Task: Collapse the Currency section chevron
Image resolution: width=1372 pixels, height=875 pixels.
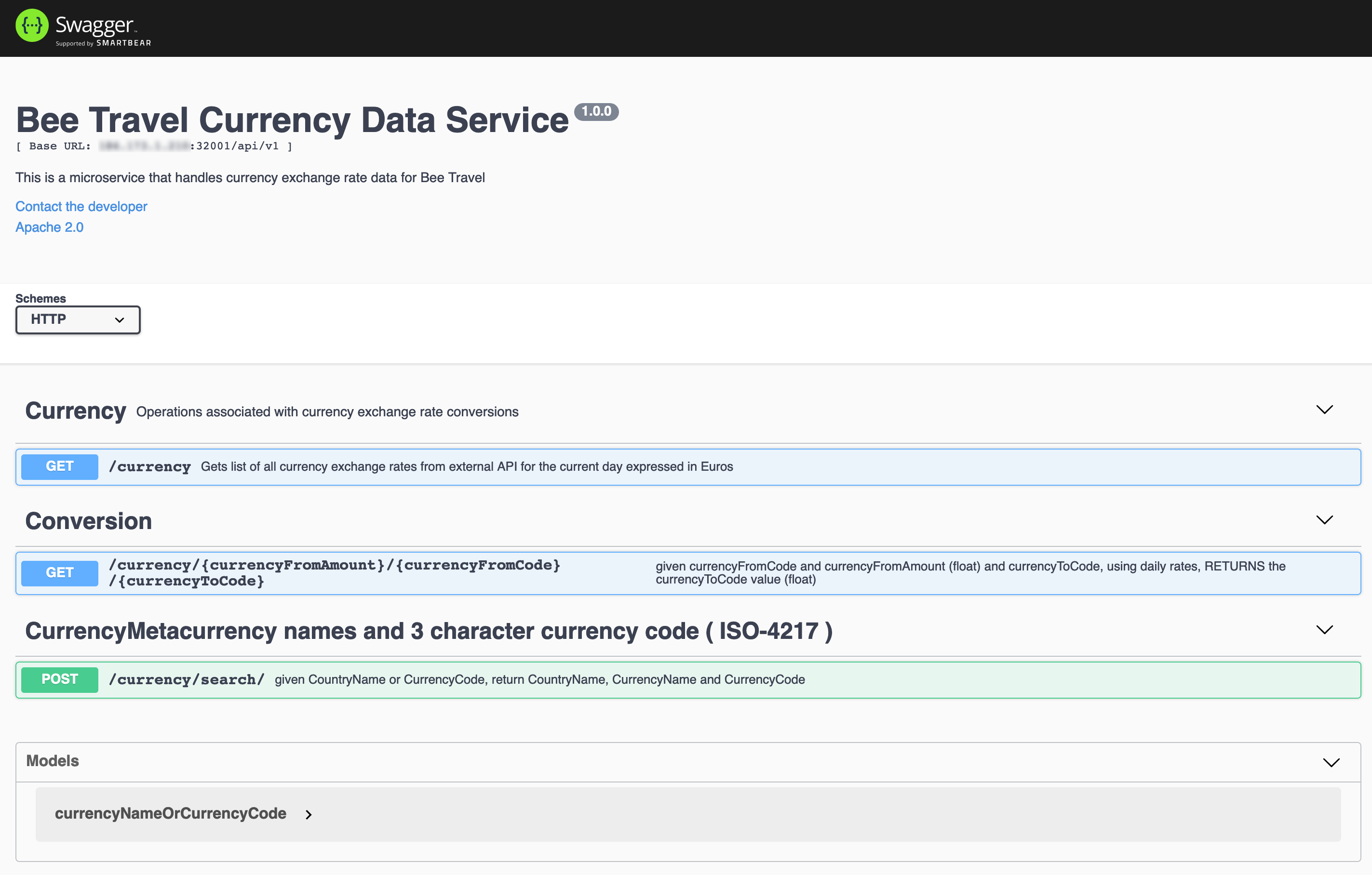Action: click(1324, 410)
